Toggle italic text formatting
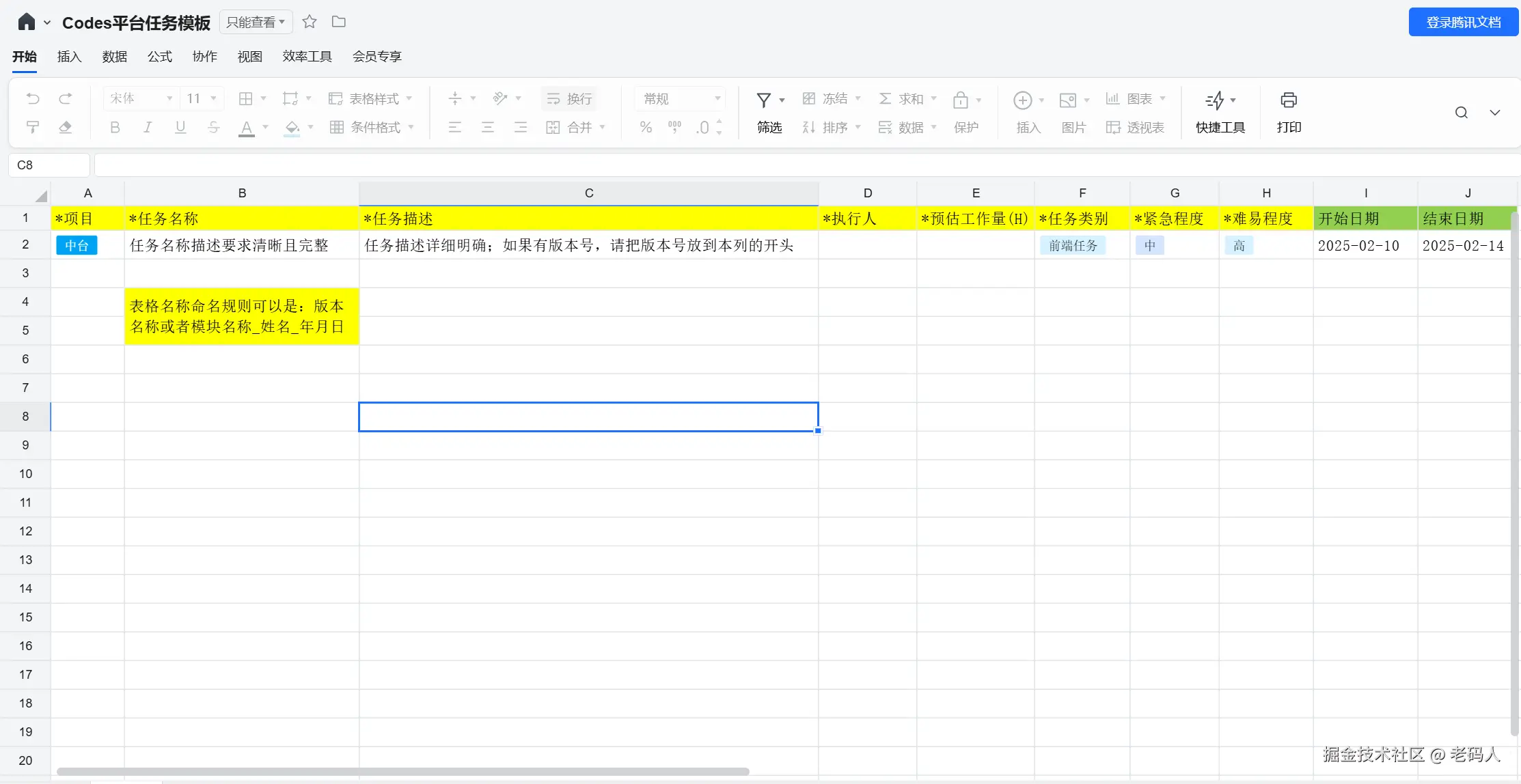Image resolution: width=1521 pixels, height=784 pixels. click(x=148, y=128)
